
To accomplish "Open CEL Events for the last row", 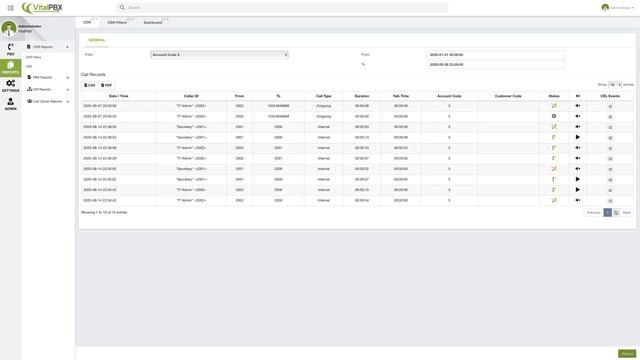I will pos(610,201).
